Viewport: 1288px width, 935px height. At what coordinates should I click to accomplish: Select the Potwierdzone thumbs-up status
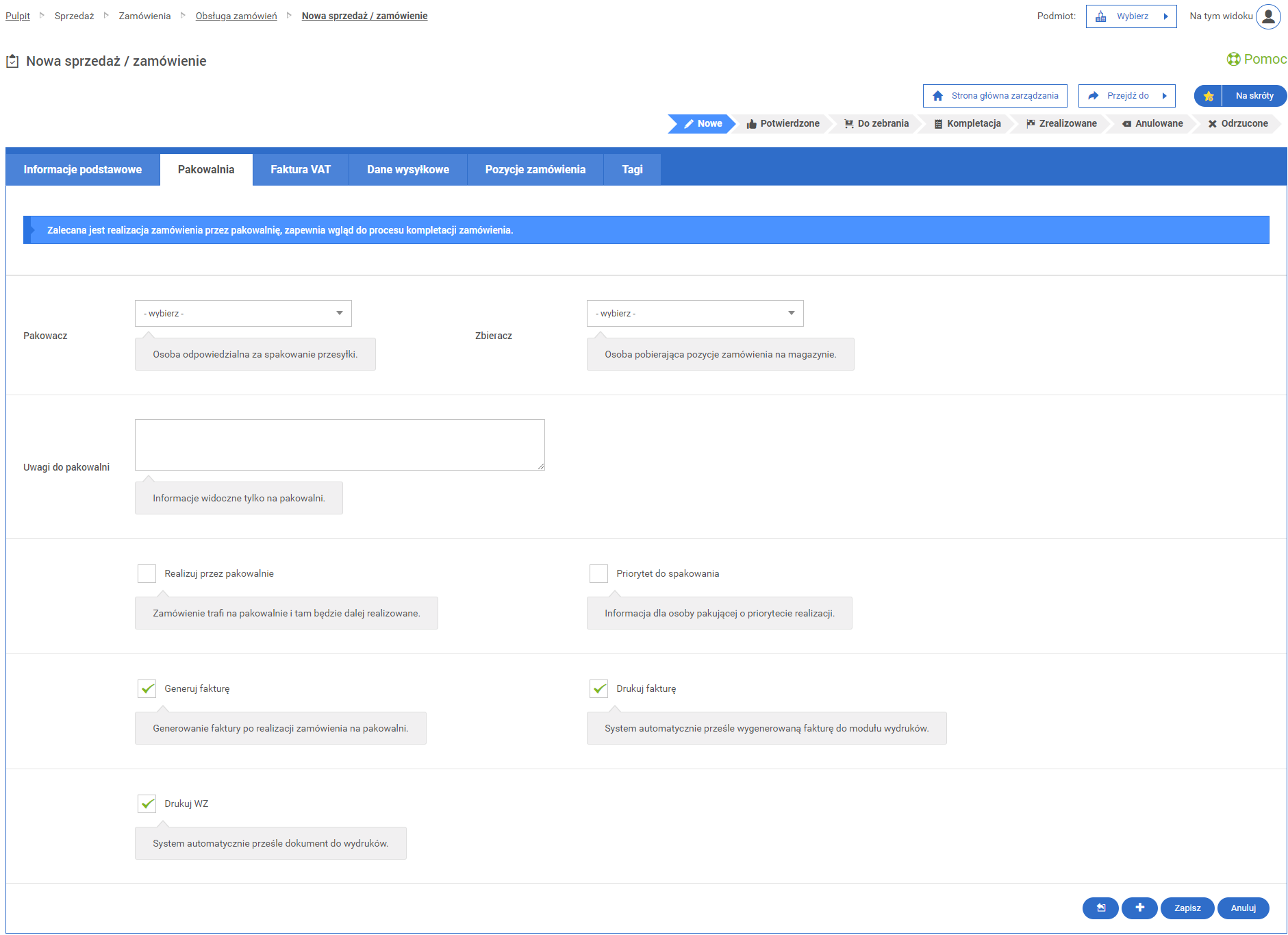tap(783, 124)
